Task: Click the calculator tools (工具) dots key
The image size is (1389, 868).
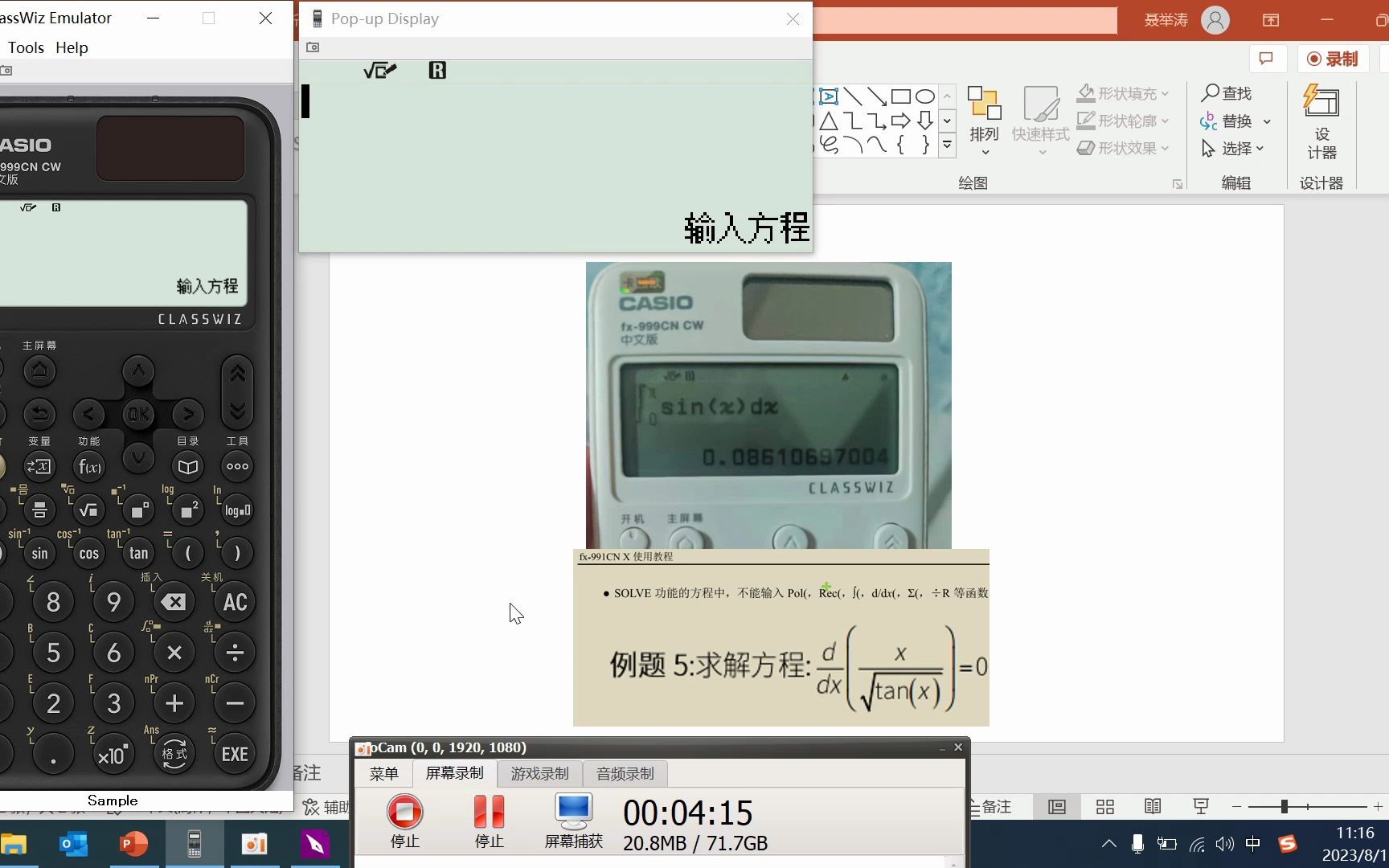Action: click(x=237, y=466)
